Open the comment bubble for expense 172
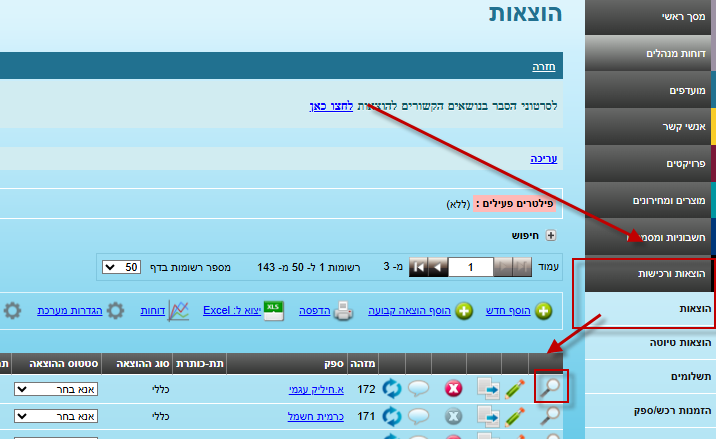 click(x=420, y=387)
